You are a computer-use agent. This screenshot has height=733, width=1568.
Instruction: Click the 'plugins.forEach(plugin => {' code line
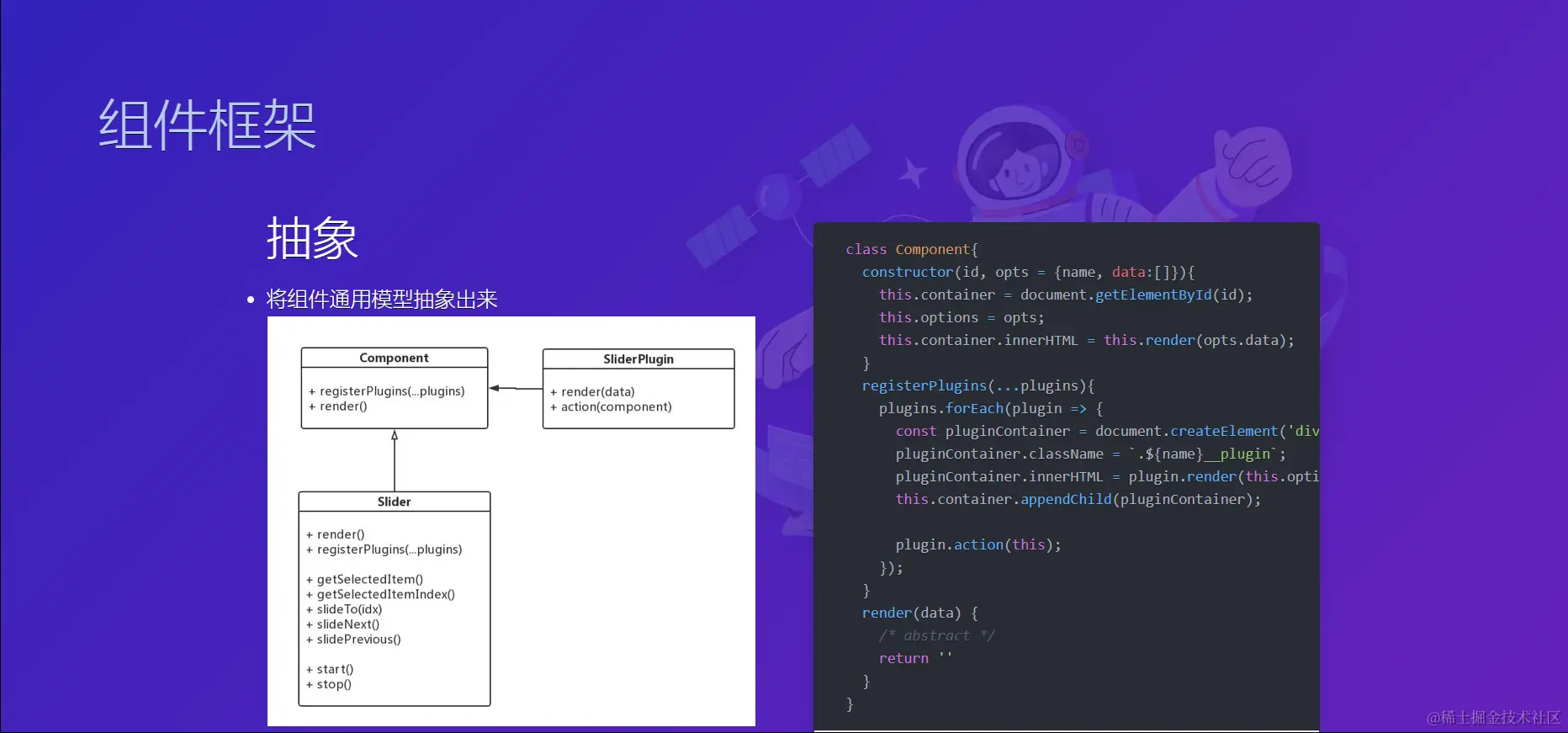(991, 408)
